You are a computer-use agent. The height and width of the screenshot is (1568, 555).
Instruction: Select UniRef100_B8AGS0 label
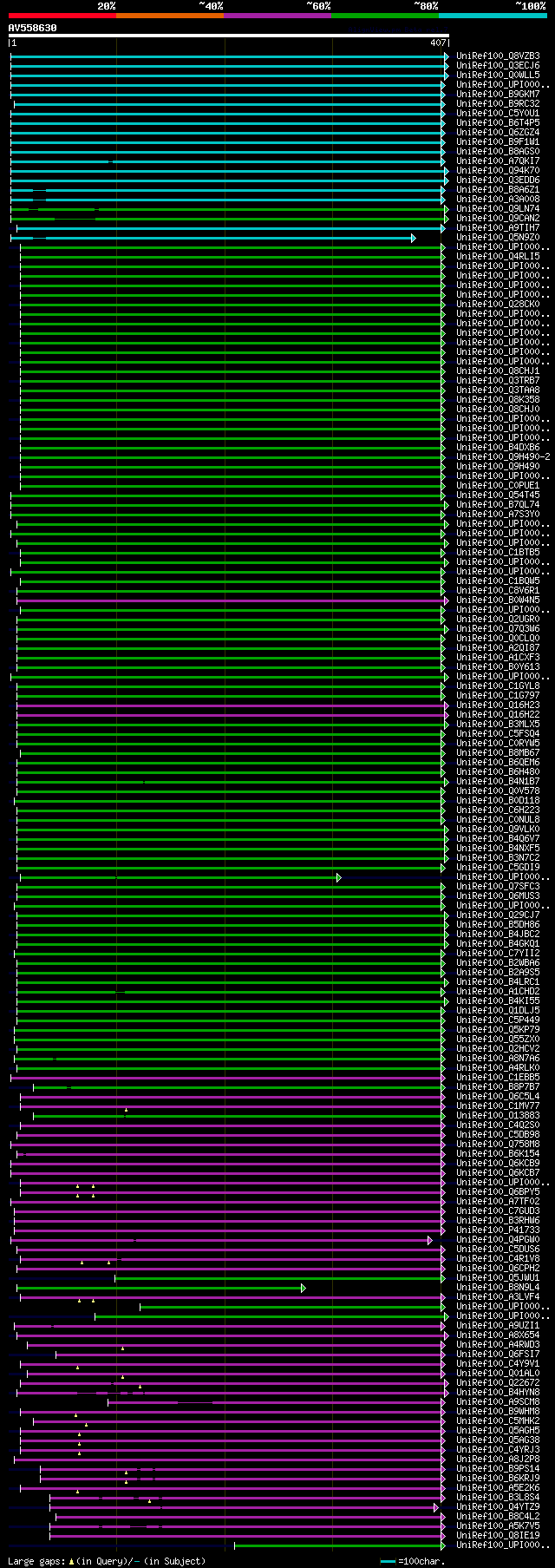(498, 152)
